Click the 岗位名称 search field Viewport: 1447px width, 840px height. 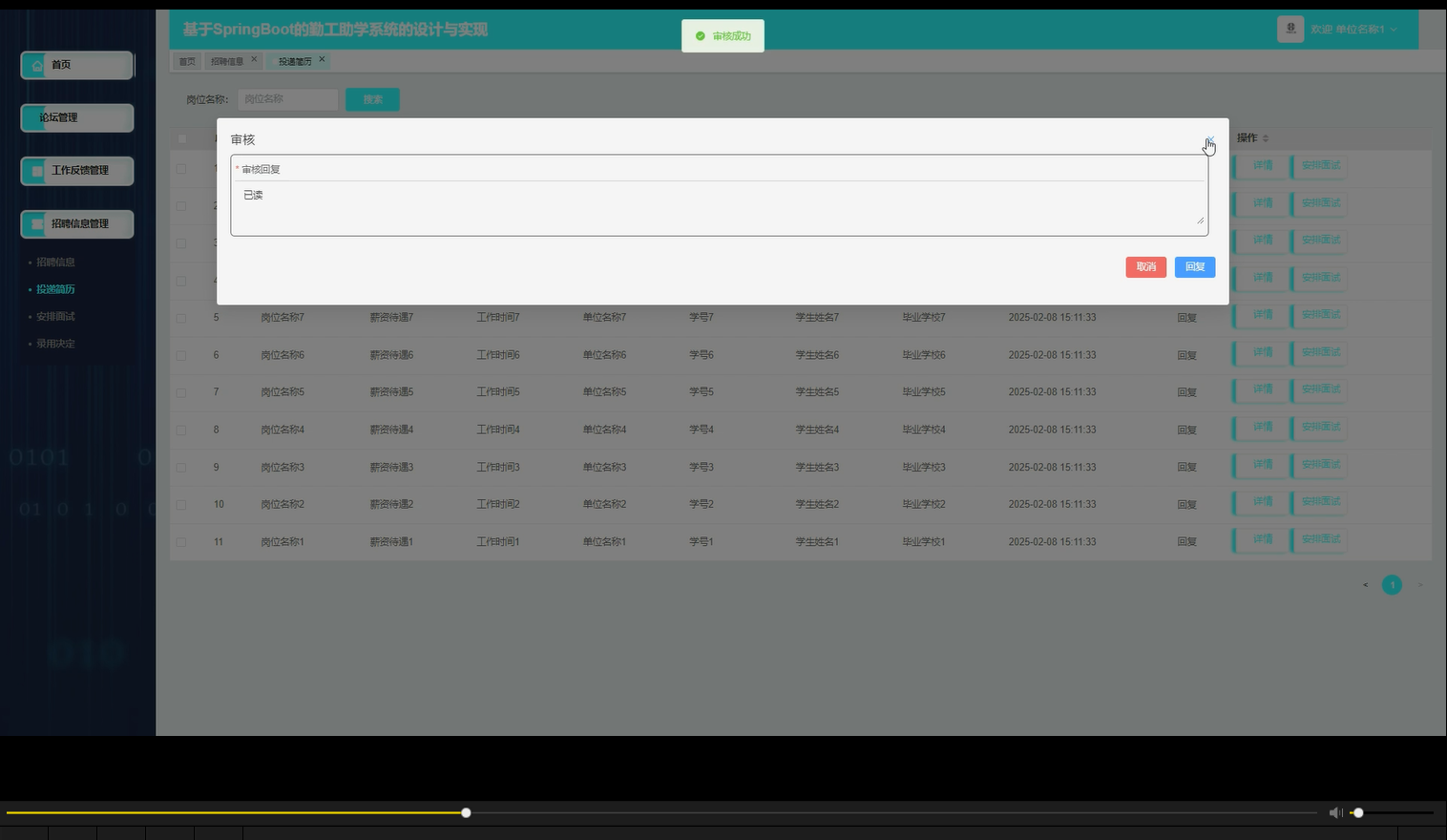[287, 99]
